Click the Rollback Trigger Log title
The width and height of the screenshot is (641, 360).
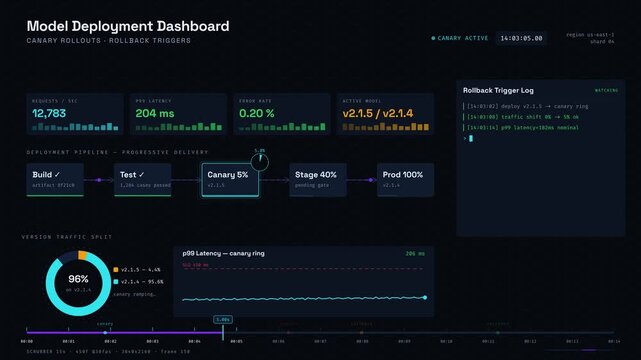(498, 90)
